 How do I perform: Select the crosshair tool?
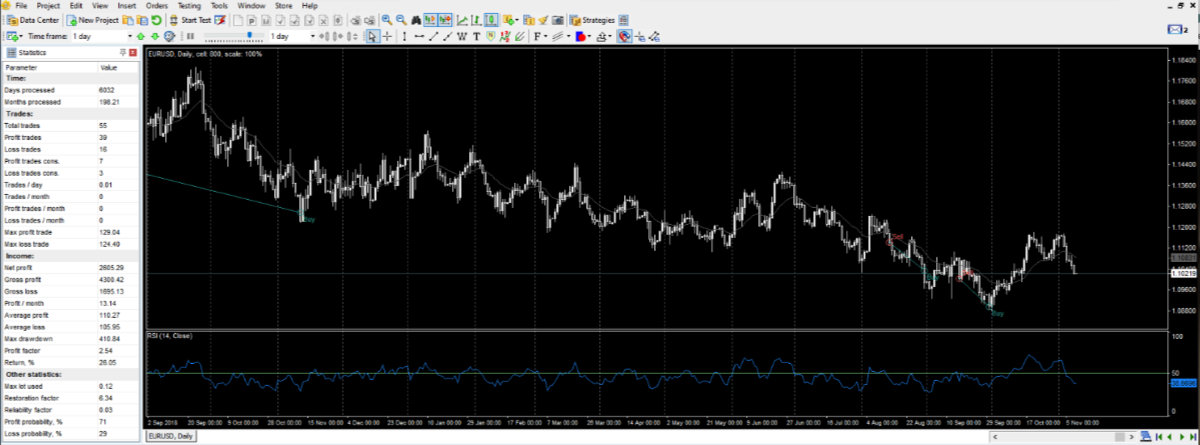coord(387,36)
